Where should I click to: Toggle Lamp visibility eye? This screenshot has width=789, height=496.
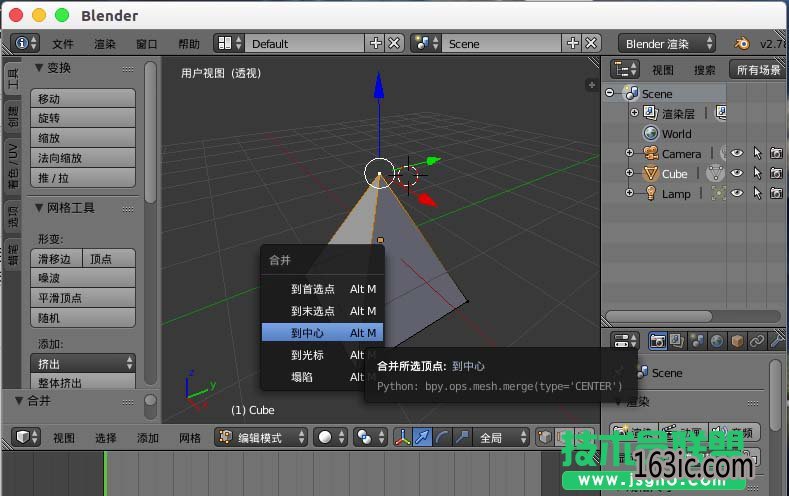click(x=737, y=193)
